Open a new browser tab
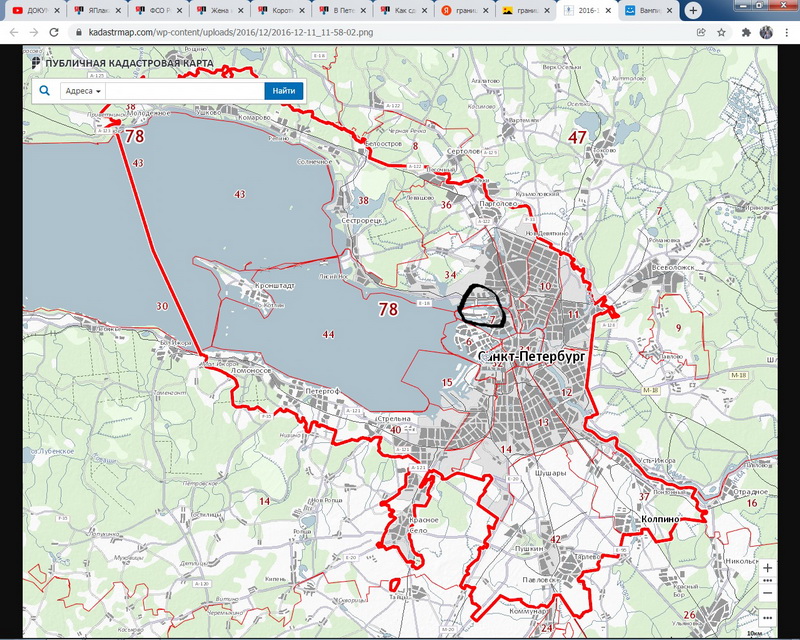The height and width of the screenshot is (640, 800). click(x=693, y=10)
